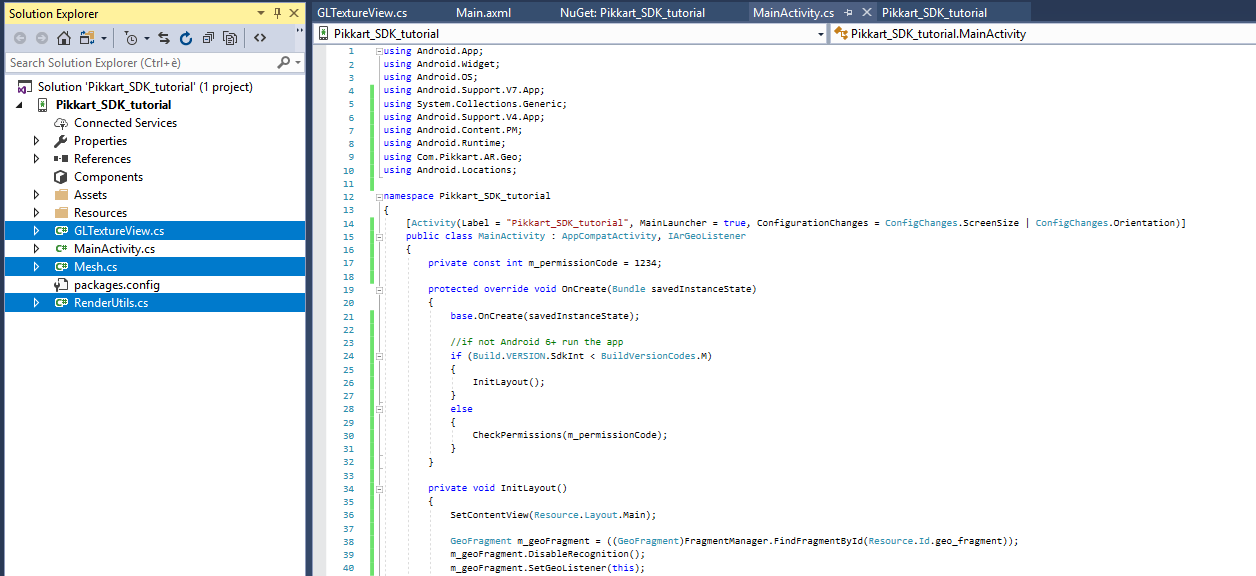Click the References icon in the tree
The width and height of the screenshot is (1256, 576).
tap(61, 159)
